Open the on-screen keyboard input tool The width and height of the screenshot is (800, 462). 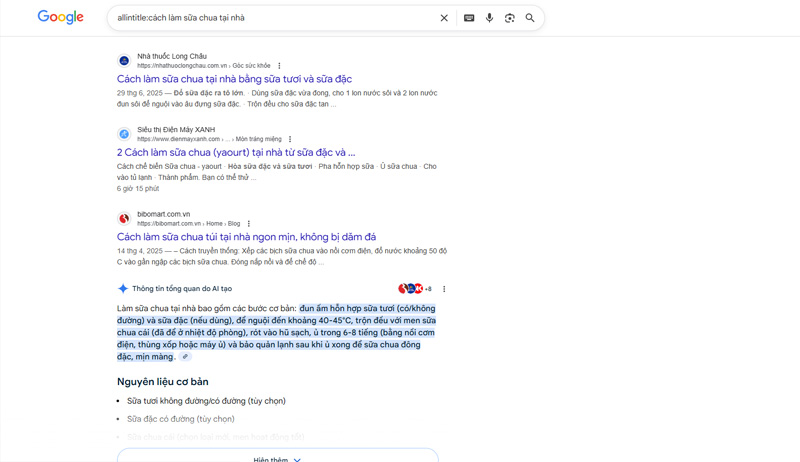[468, 18]
